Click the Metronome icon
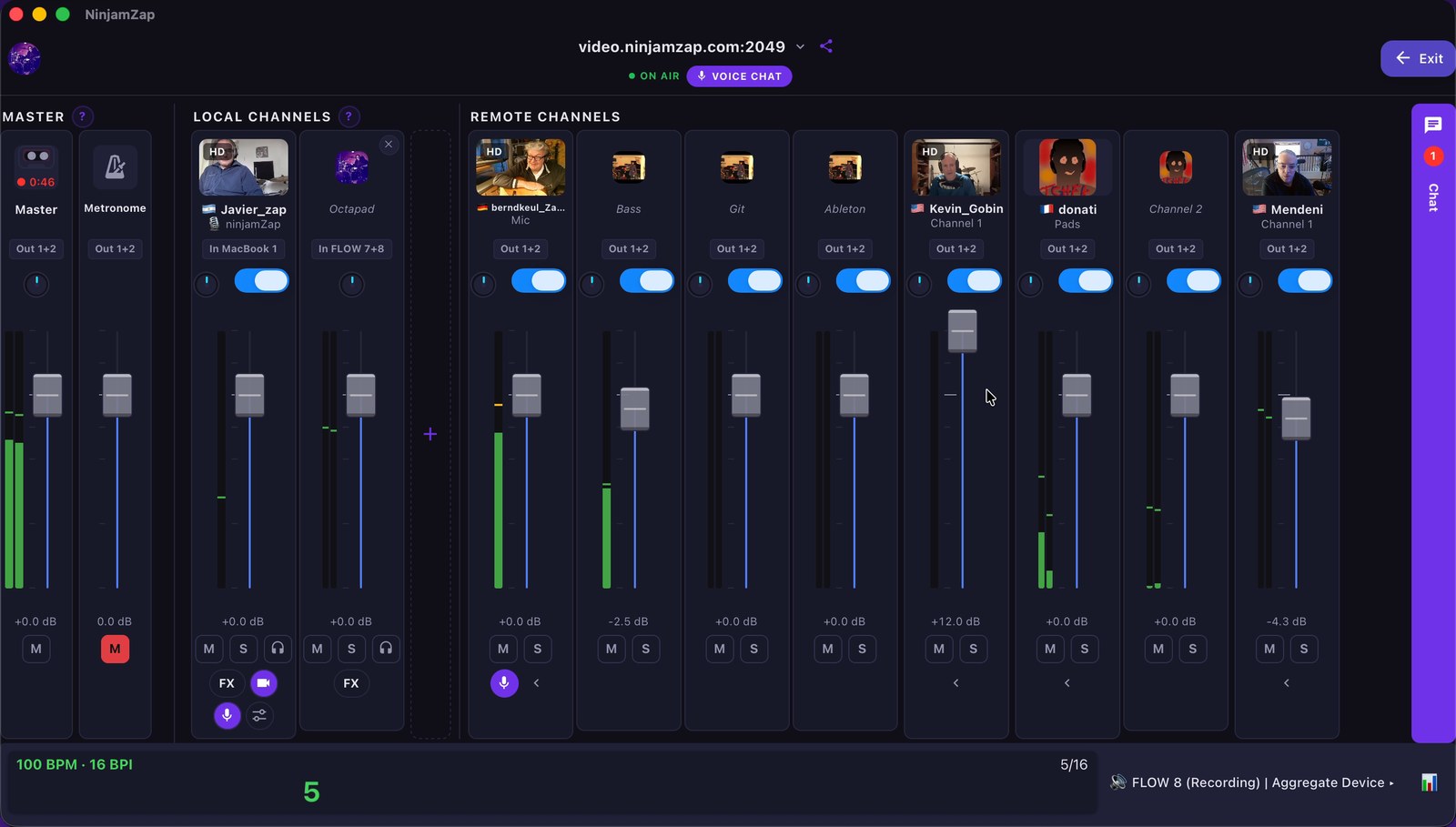The height and width of the screenshot is (827, 1456). (115, 166)
